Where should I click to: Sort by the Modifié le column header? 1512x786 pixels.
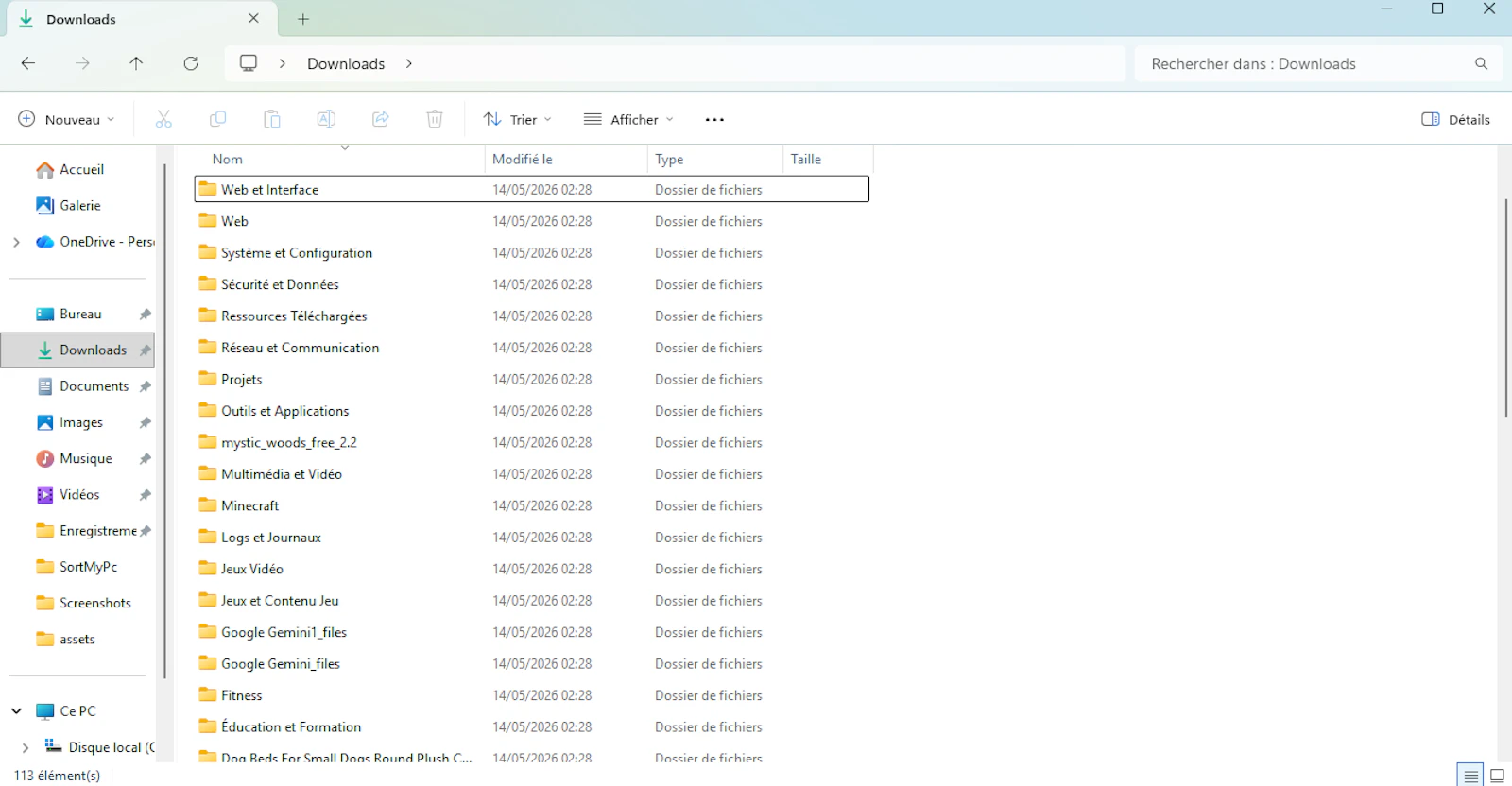tap(522, 160)
